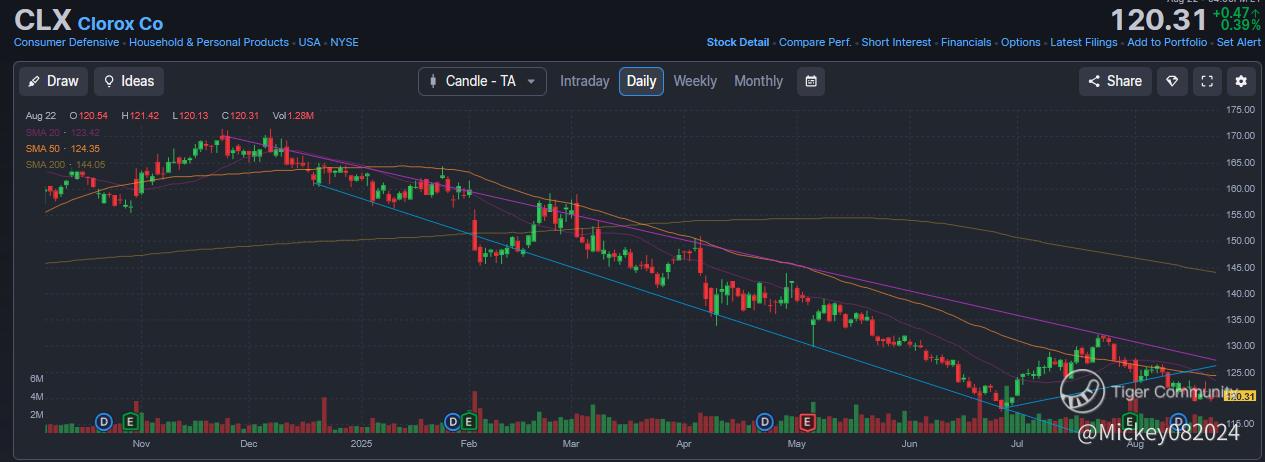The height and width of the screenshot is (462, 1265).
Task: Open chart settings gear icon
Action: tap(1241, 81)
